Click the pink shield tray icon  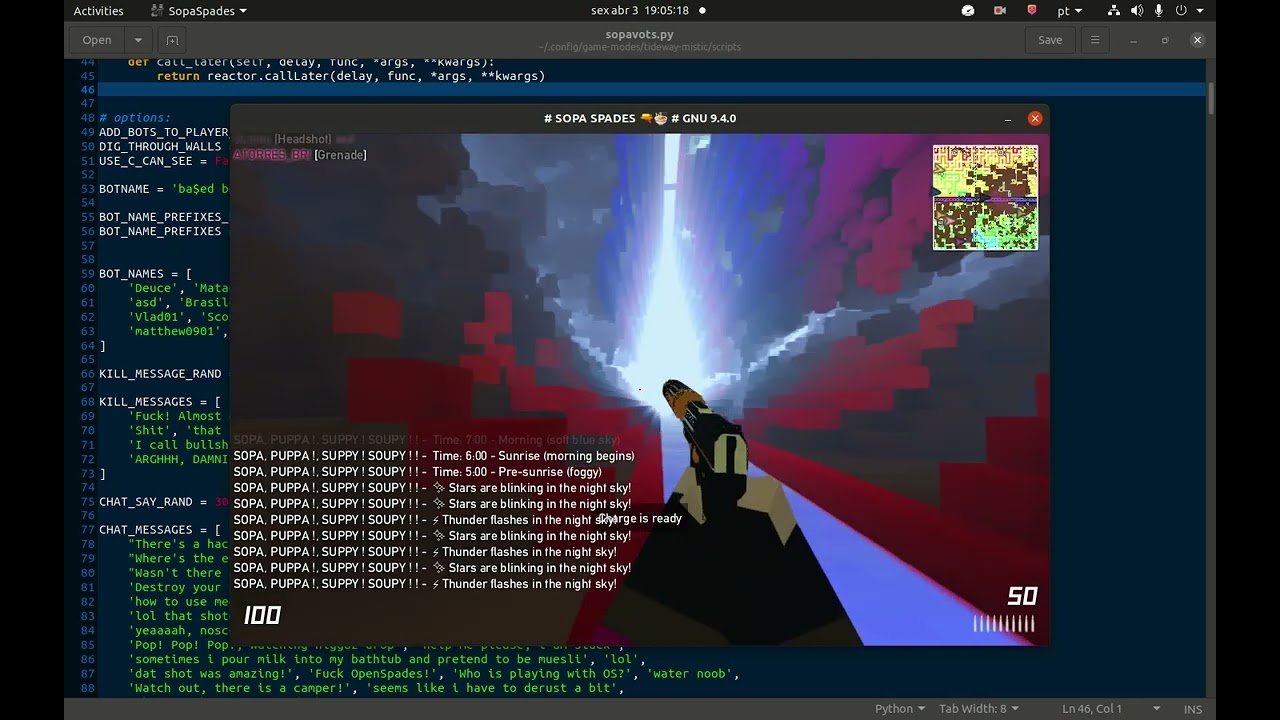[x=1032, y=11]
